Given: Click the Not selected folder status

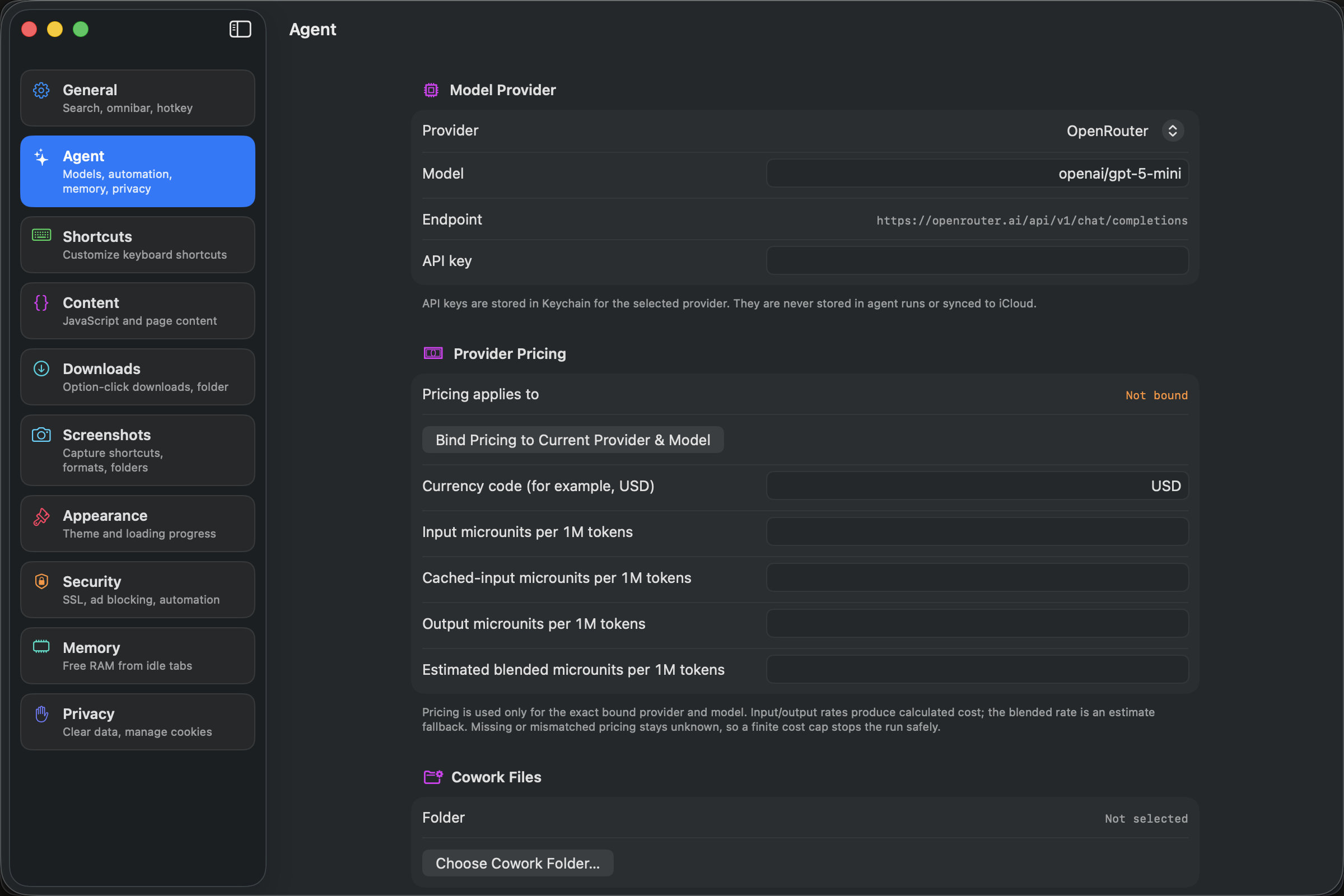Looking at the screenshot, I should (x=1146, y=819).
